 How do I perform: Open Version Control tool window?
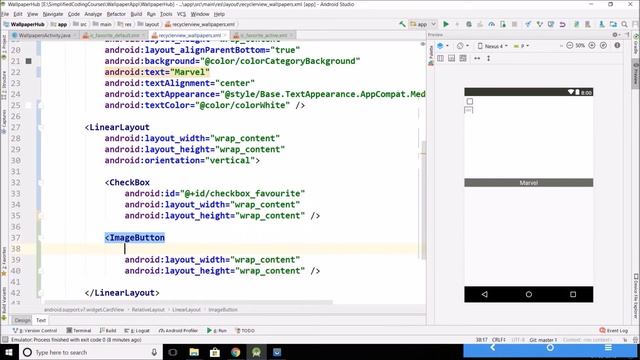35,331
